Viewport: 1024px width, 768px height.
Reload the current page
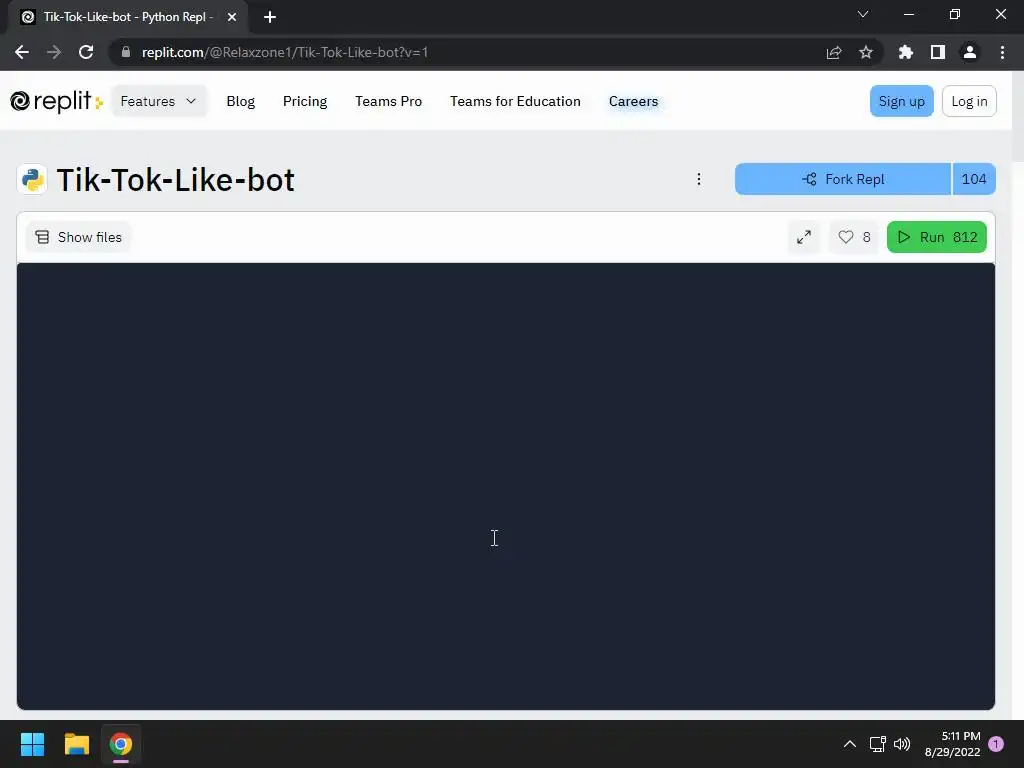click(86, 52)
